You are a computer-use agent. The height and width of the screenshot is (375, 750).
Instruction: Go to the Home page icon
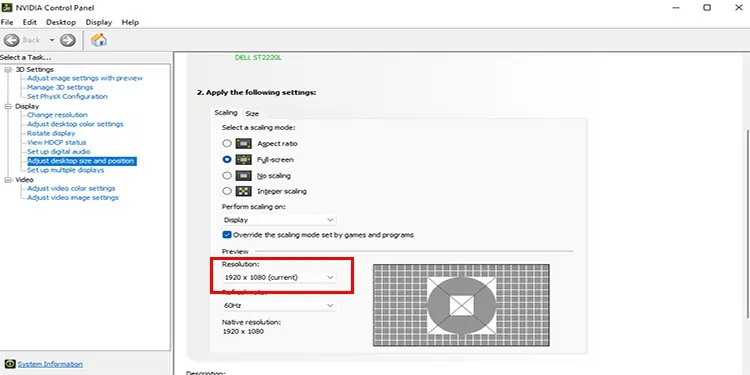pos(99,40)
